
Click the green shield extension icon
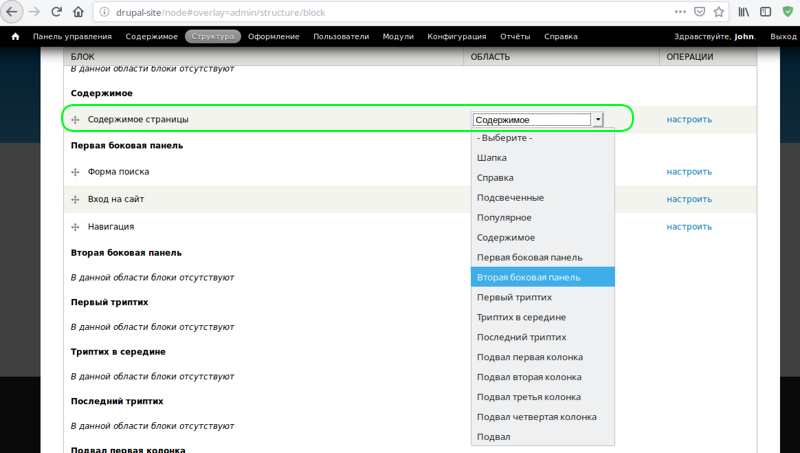(x=788, y=12)
